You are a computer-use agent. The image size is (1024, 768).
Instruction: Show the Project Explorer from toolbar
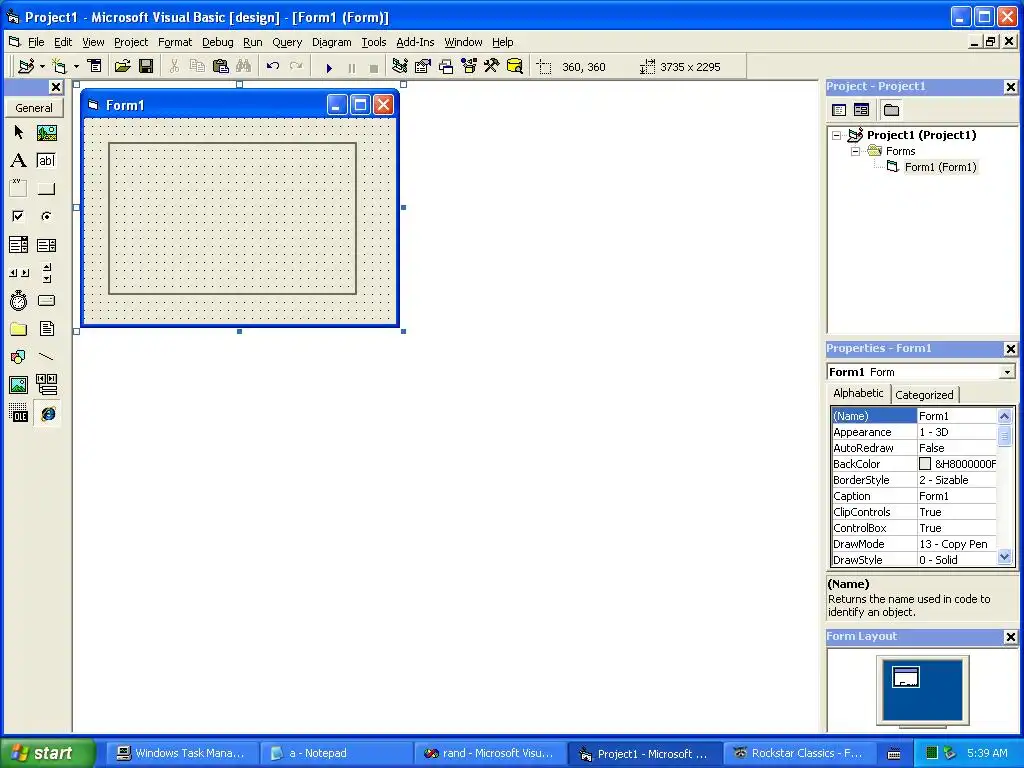click(x=400, y=66)
